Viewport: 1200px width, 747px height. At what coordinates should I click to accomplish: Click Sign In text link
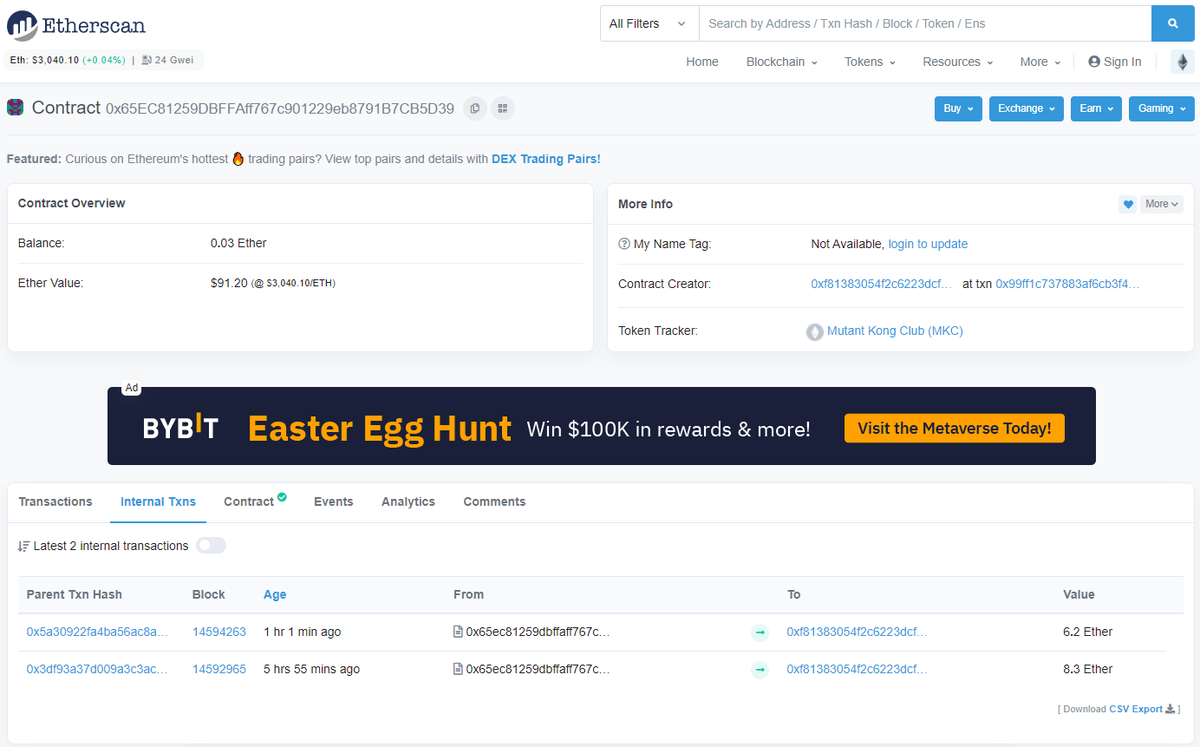pos(1123,62)
